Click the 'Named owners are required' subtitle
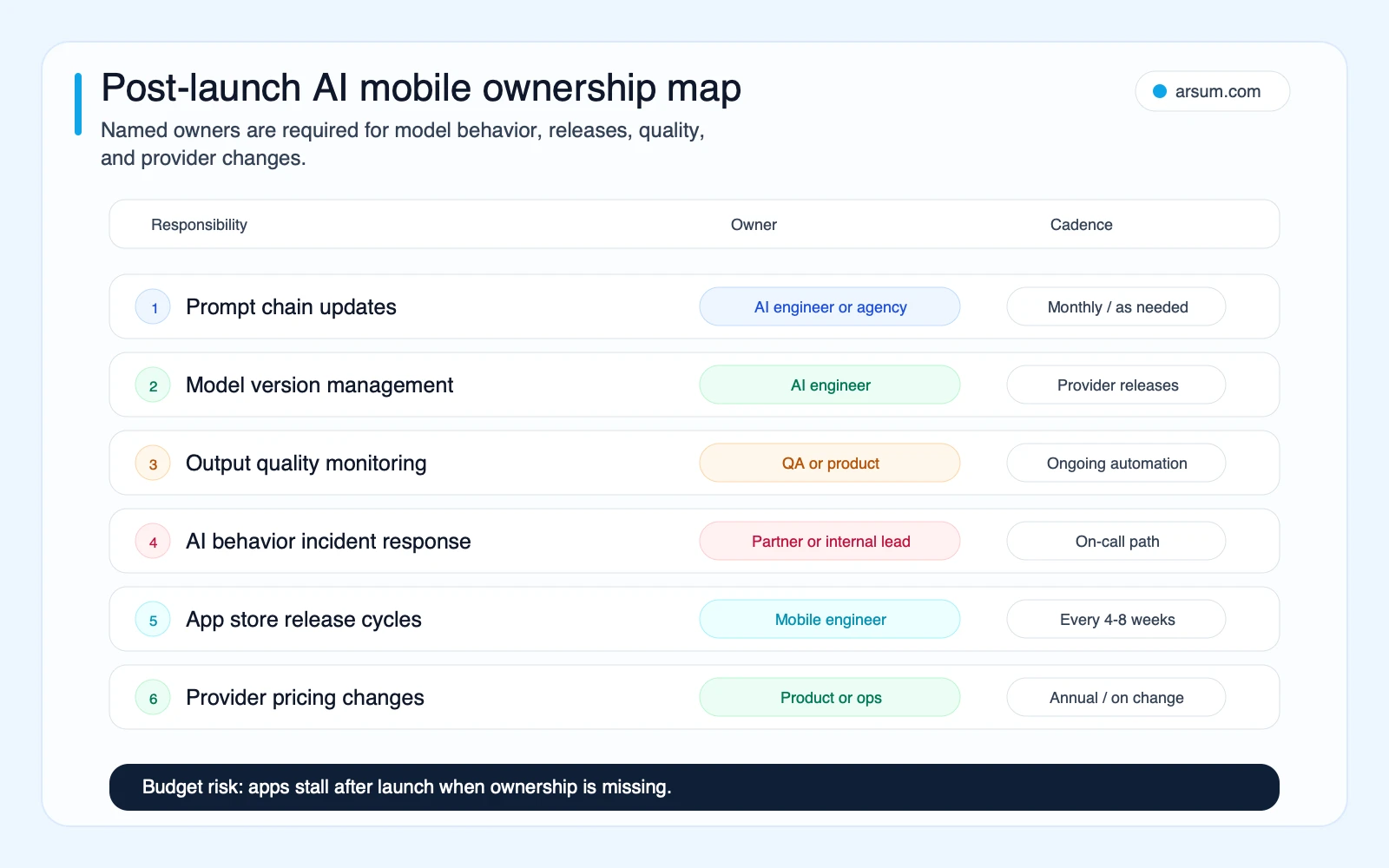 point(403,144)
